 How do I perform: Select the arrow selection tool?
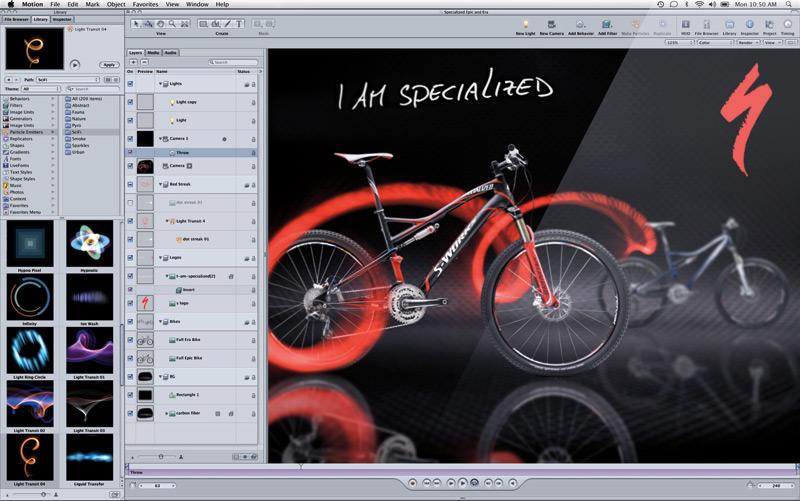136,23
